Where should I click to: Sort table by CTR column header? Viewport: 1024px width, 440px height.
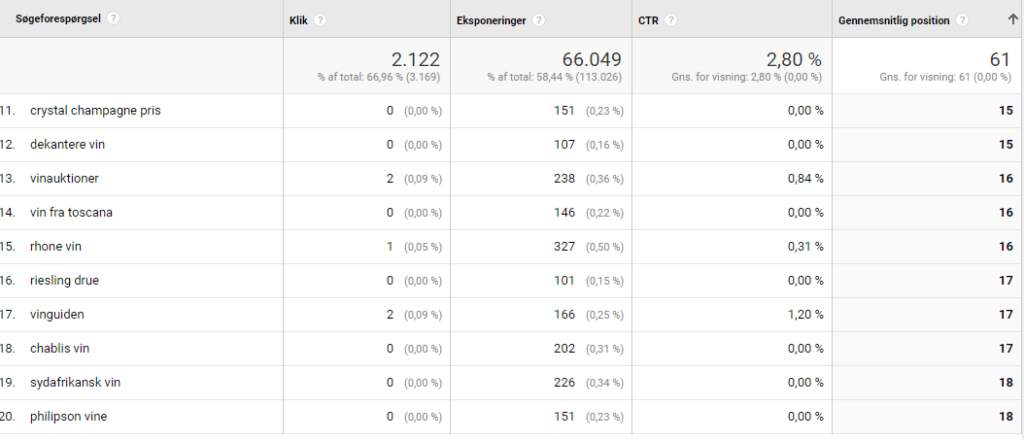[x=648, y=20]
